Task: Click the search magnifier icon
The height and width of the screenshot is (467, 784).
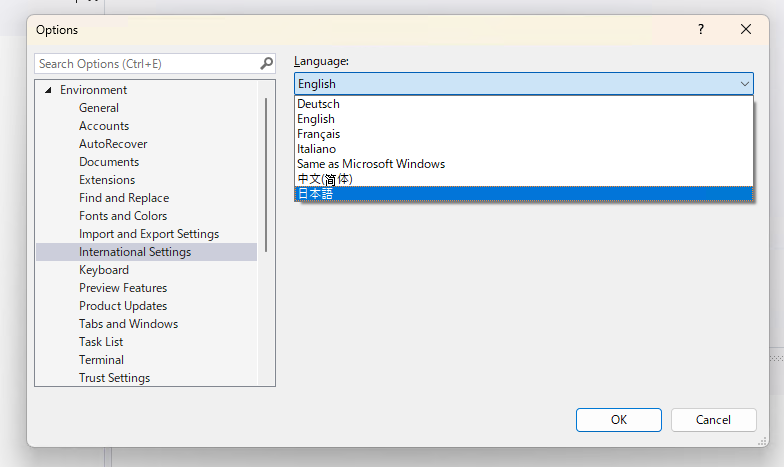Action: [x=266, y=64]
